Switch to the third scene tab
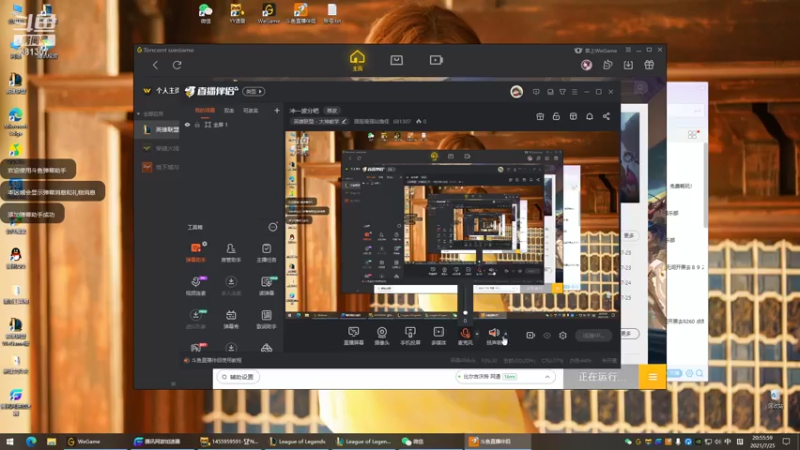 coord(251,110)
